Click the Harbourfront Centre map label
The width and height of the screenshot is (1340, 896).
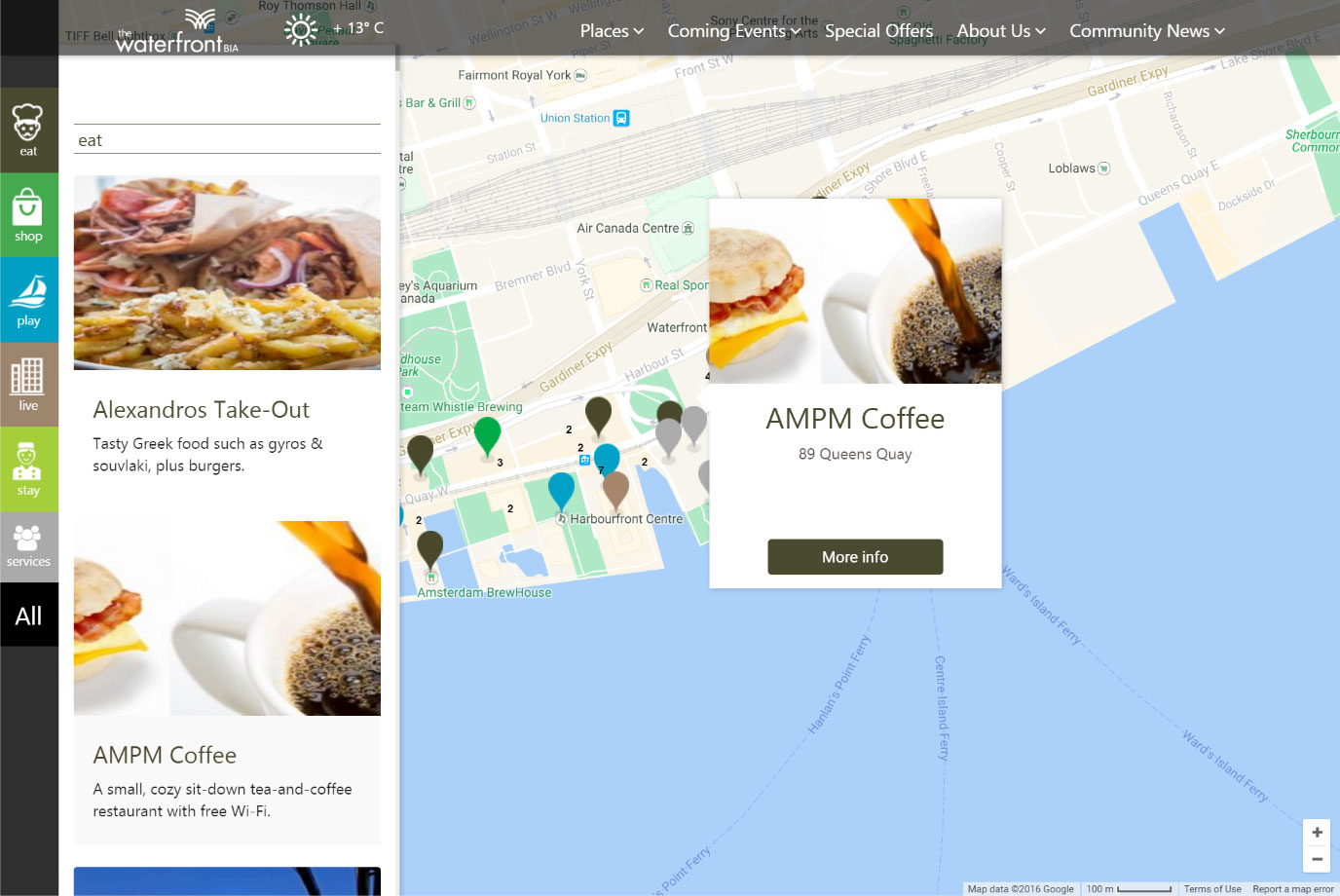[626, 519]
